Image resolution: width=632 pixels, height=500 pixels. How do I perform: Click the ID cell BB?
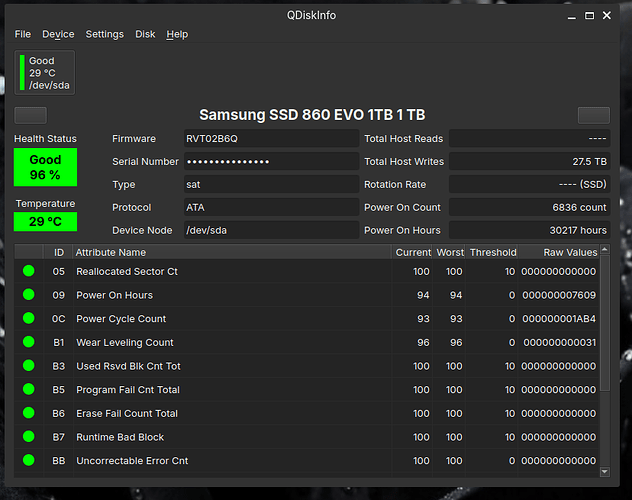tap(59, 461)
